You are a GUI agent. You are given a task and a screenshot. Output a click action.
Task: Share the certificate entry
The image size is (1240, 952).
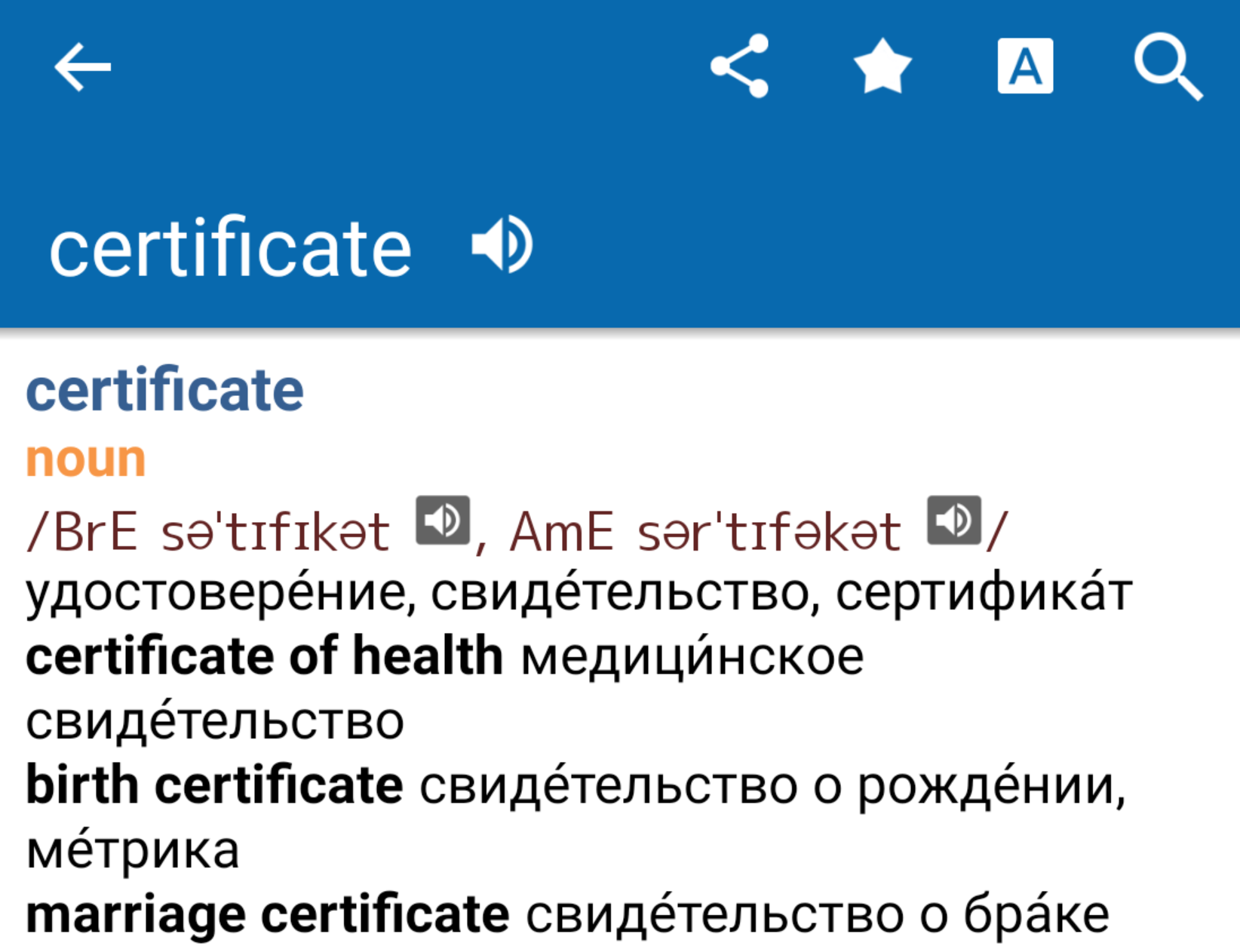click(739, 66)
